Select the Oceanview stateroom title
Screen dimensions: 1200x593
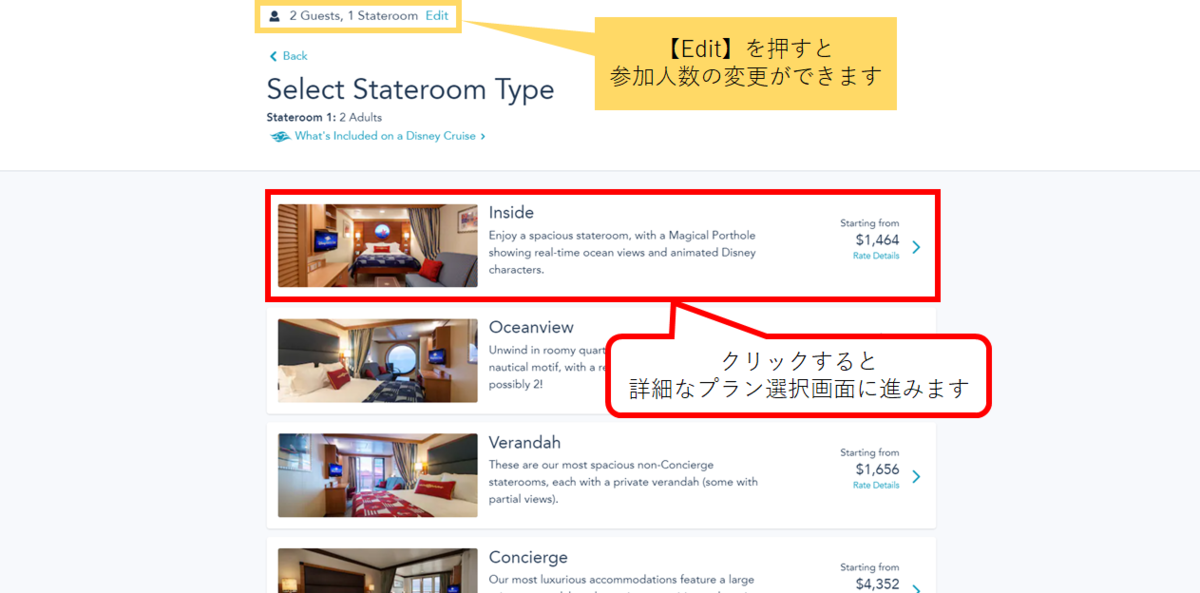click(x=531, y=327)
